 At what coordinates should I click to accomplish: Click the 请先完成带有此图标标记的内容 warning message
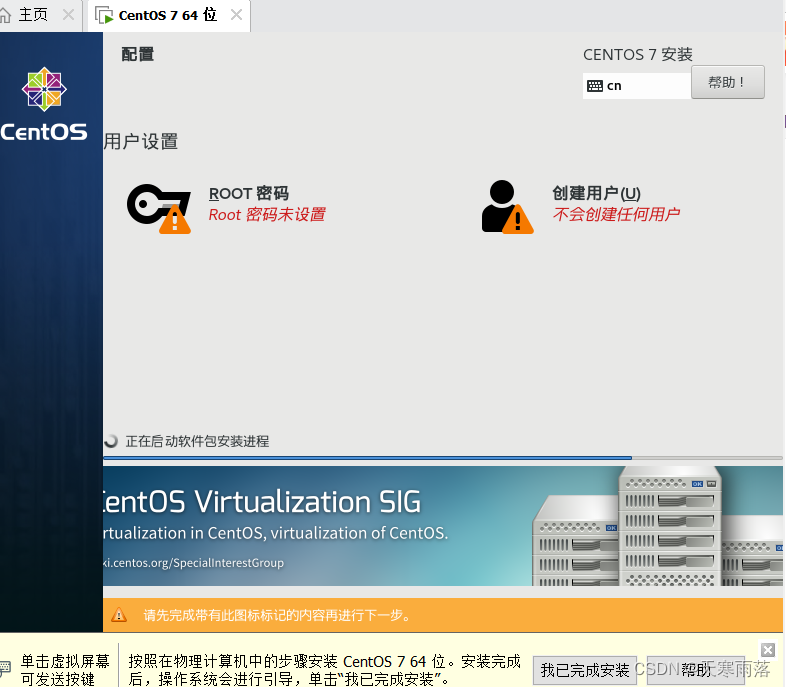coord(277,615)
